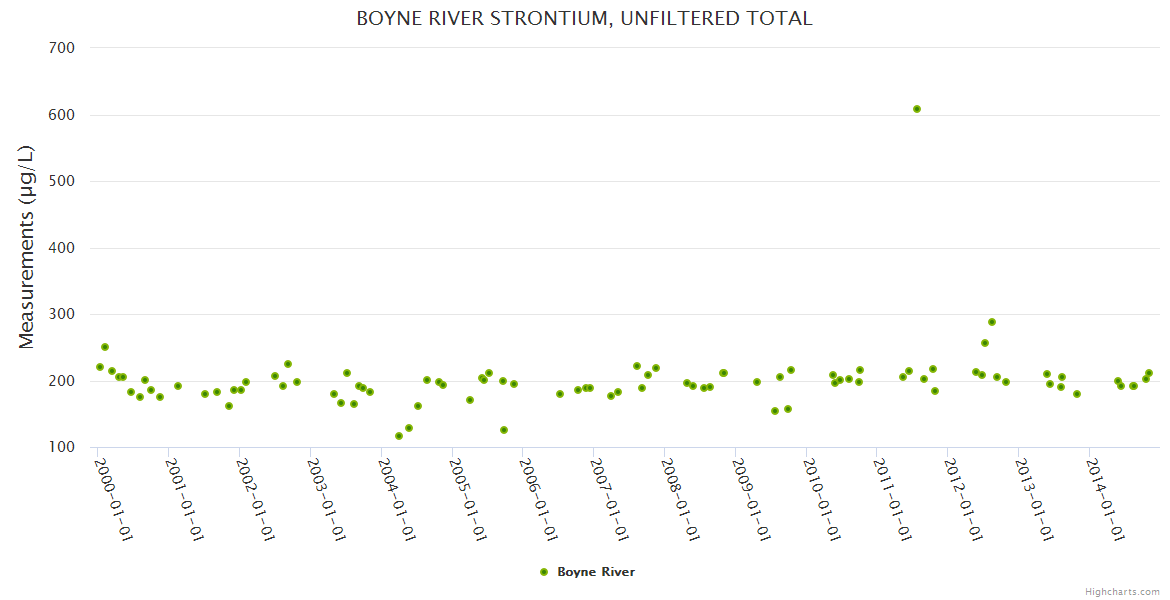Click the late 2005 data point near 126
Screen dimensions: 1170x600
504,430
